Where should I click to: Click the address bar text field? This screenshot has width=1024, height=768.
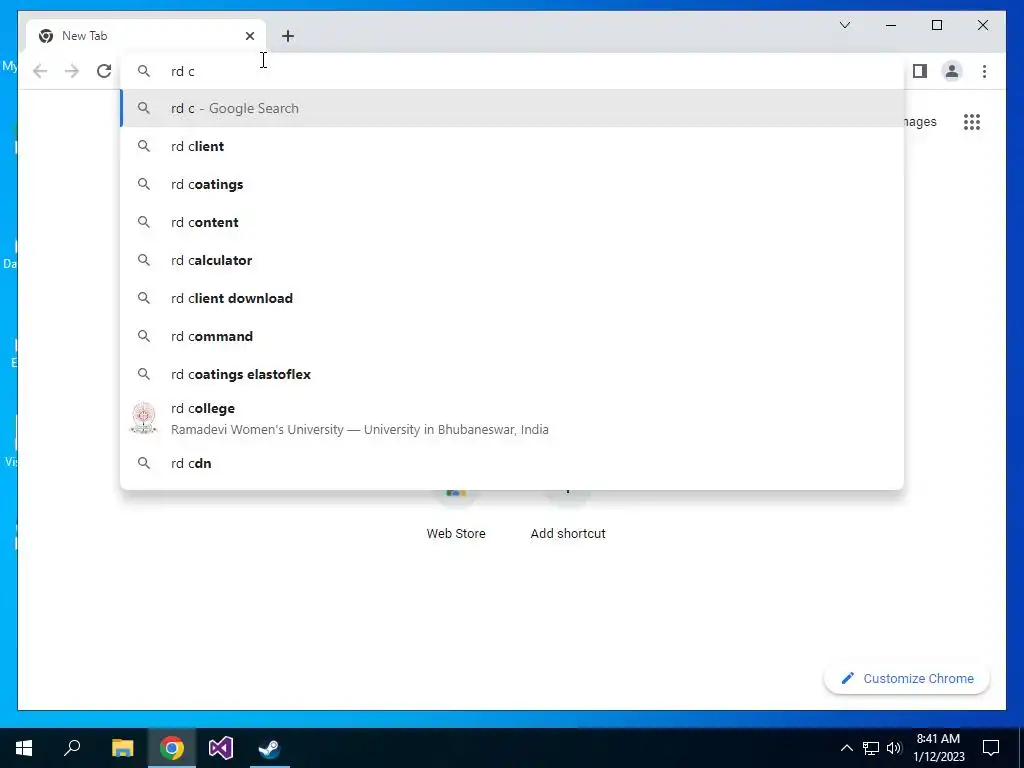[x=512, y=71]
